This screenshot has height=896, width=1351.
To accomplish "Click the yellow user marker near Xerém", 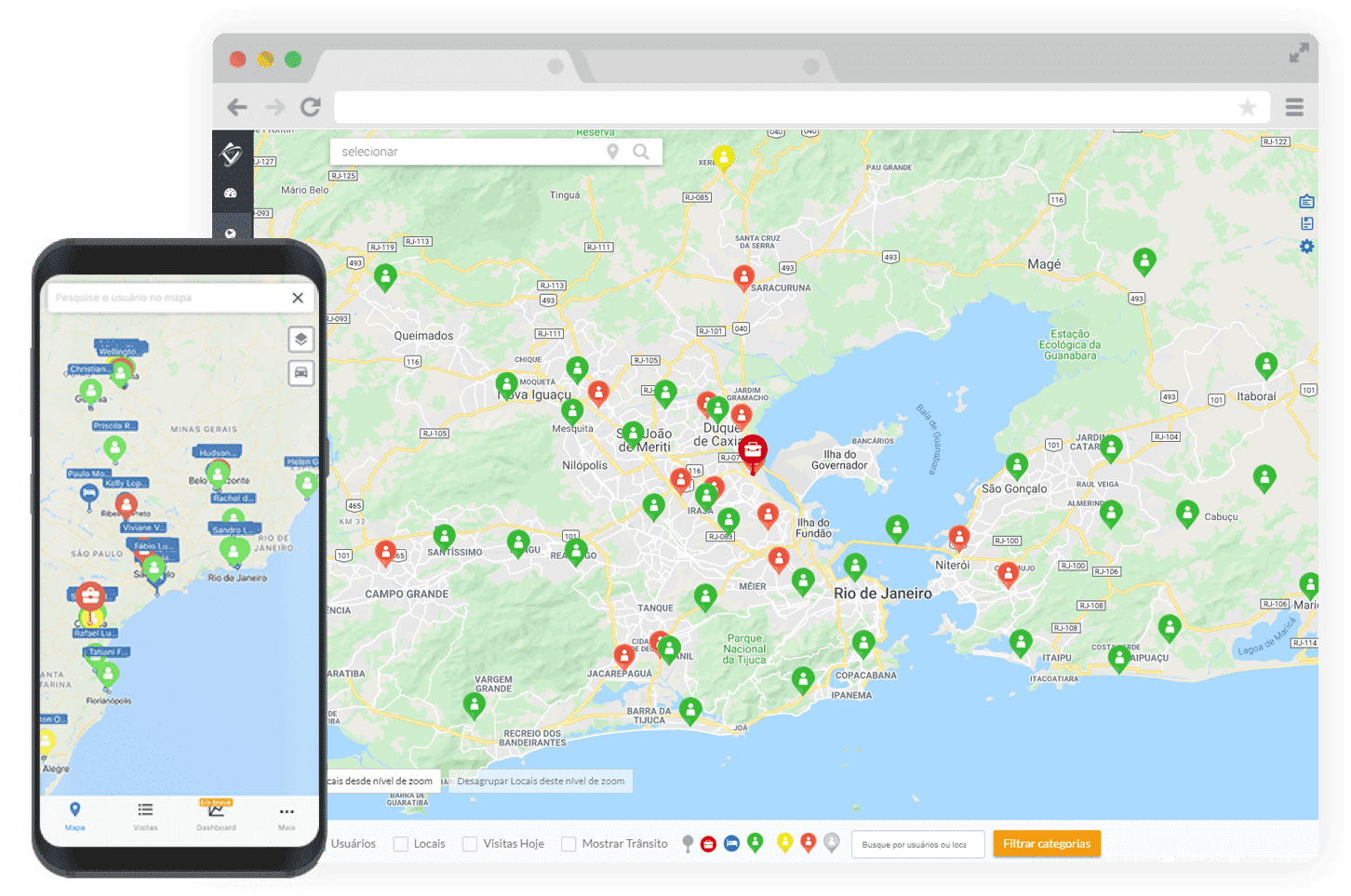I will pos(723,157).
